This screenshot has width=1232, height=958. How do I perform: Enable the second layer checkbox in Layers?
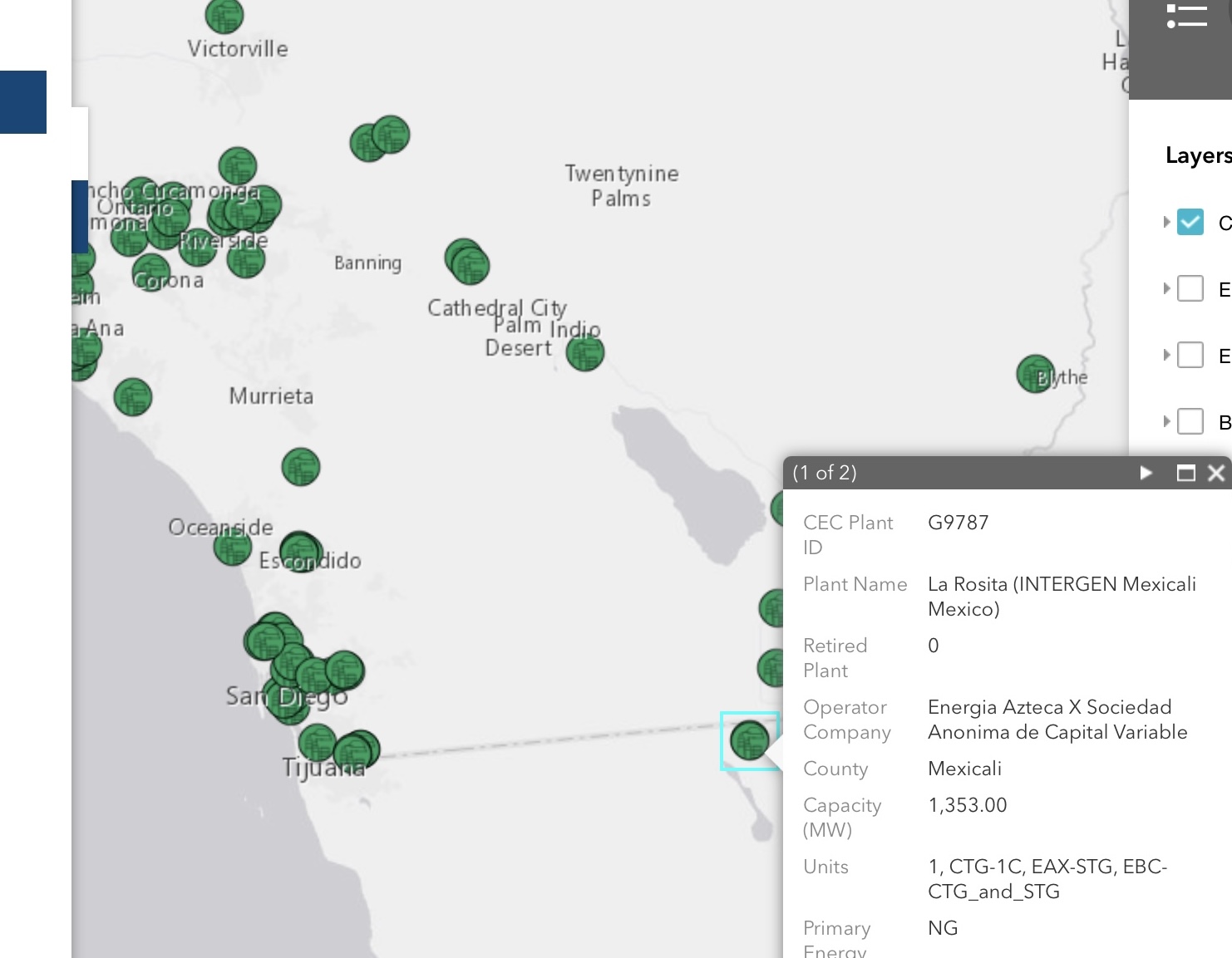(x=1190, y=288)
